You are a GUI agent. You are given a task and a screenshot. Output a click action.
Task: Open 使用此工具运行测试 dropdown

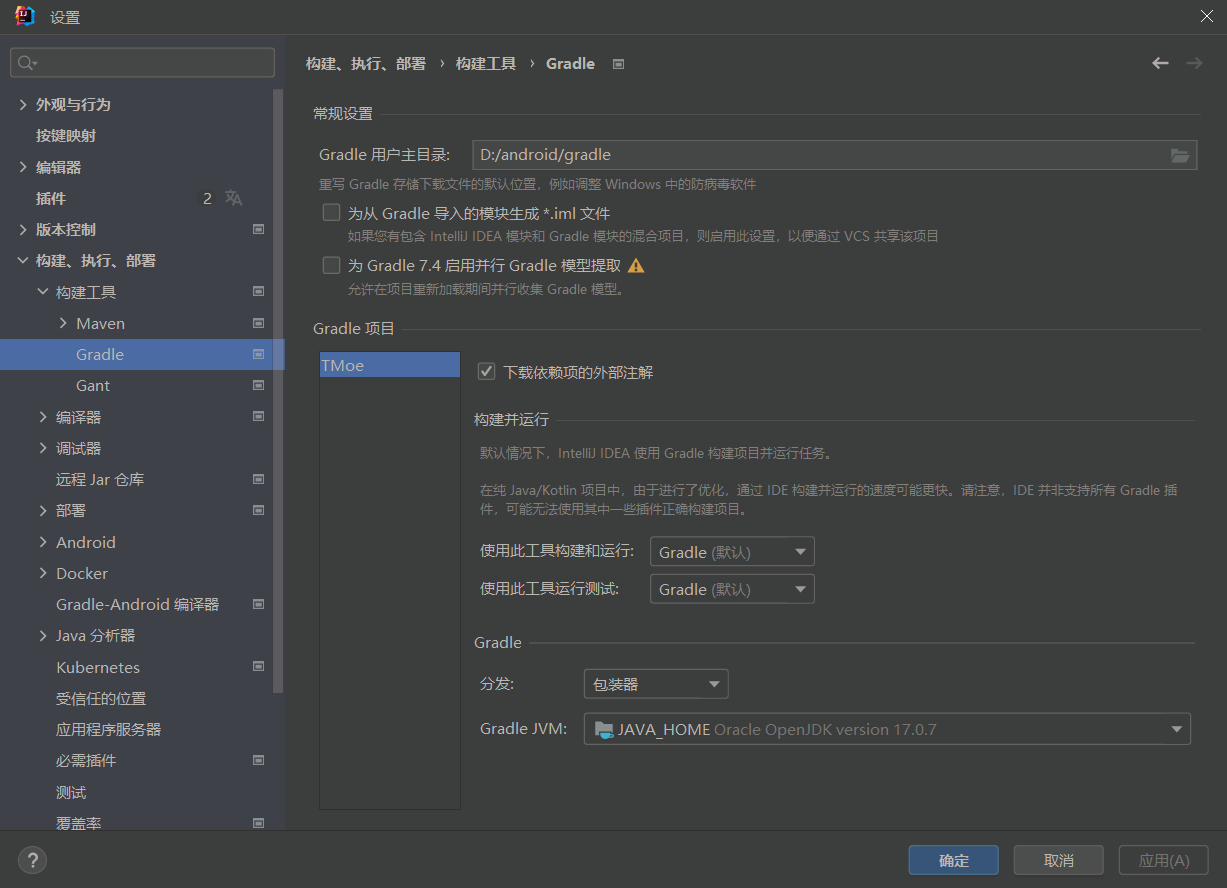click(732, 589)
